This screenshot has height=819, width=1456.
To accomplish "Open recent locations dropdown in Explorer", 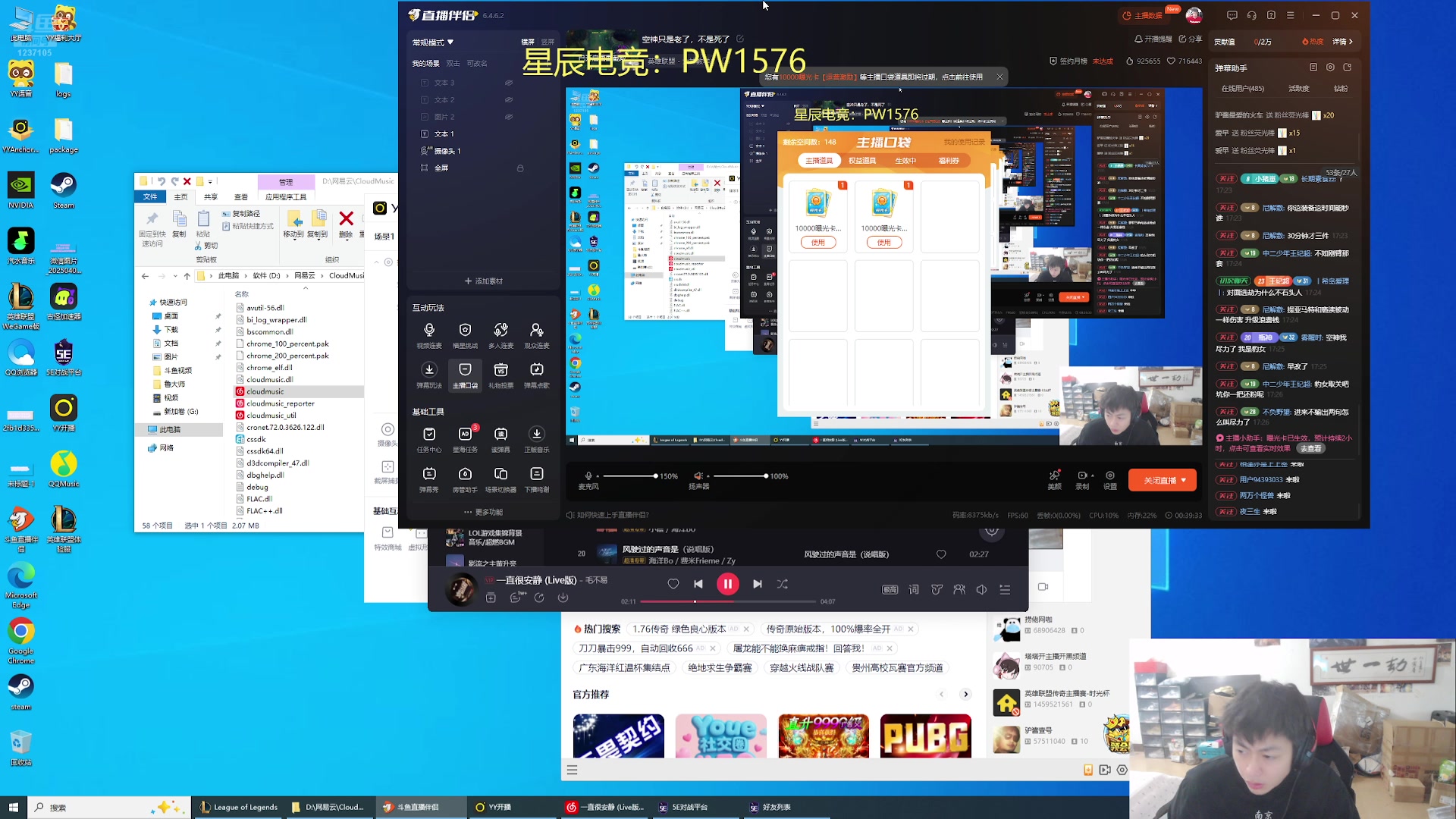I will click(x=174, y=276).
